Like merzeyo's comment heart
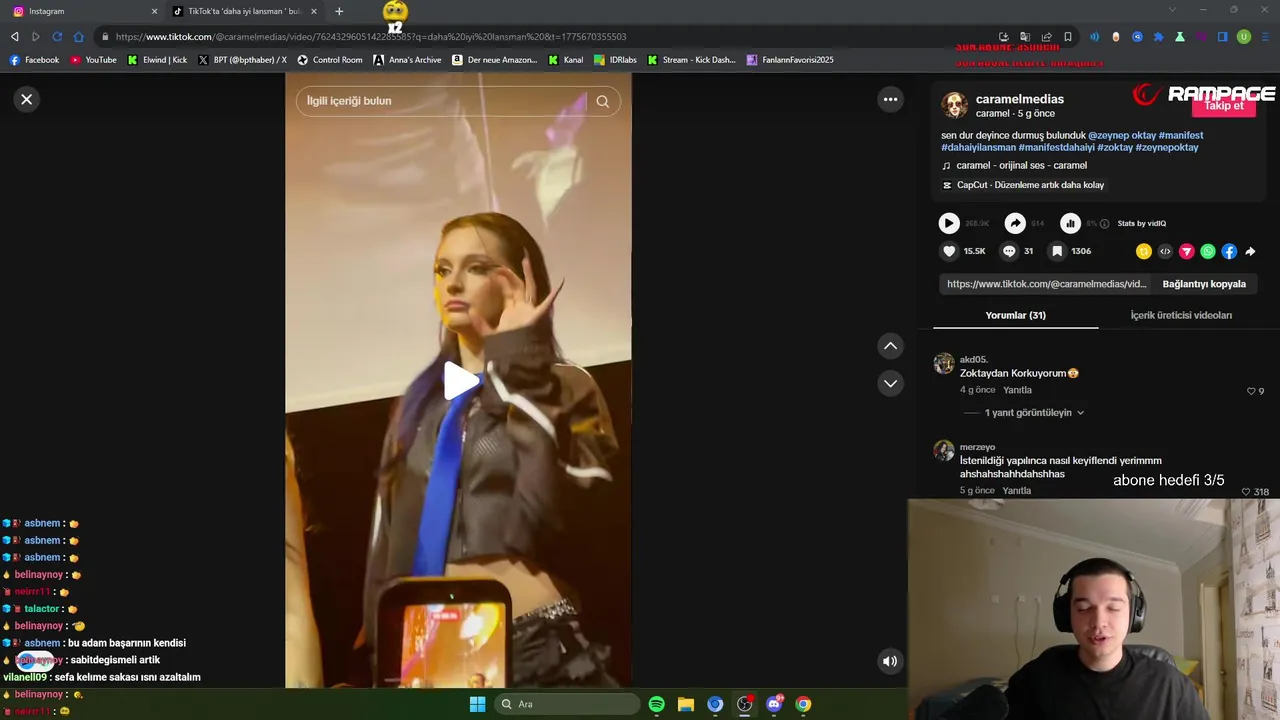The width and height of the screenshot is (1280, 720). tap(1246, 492)
